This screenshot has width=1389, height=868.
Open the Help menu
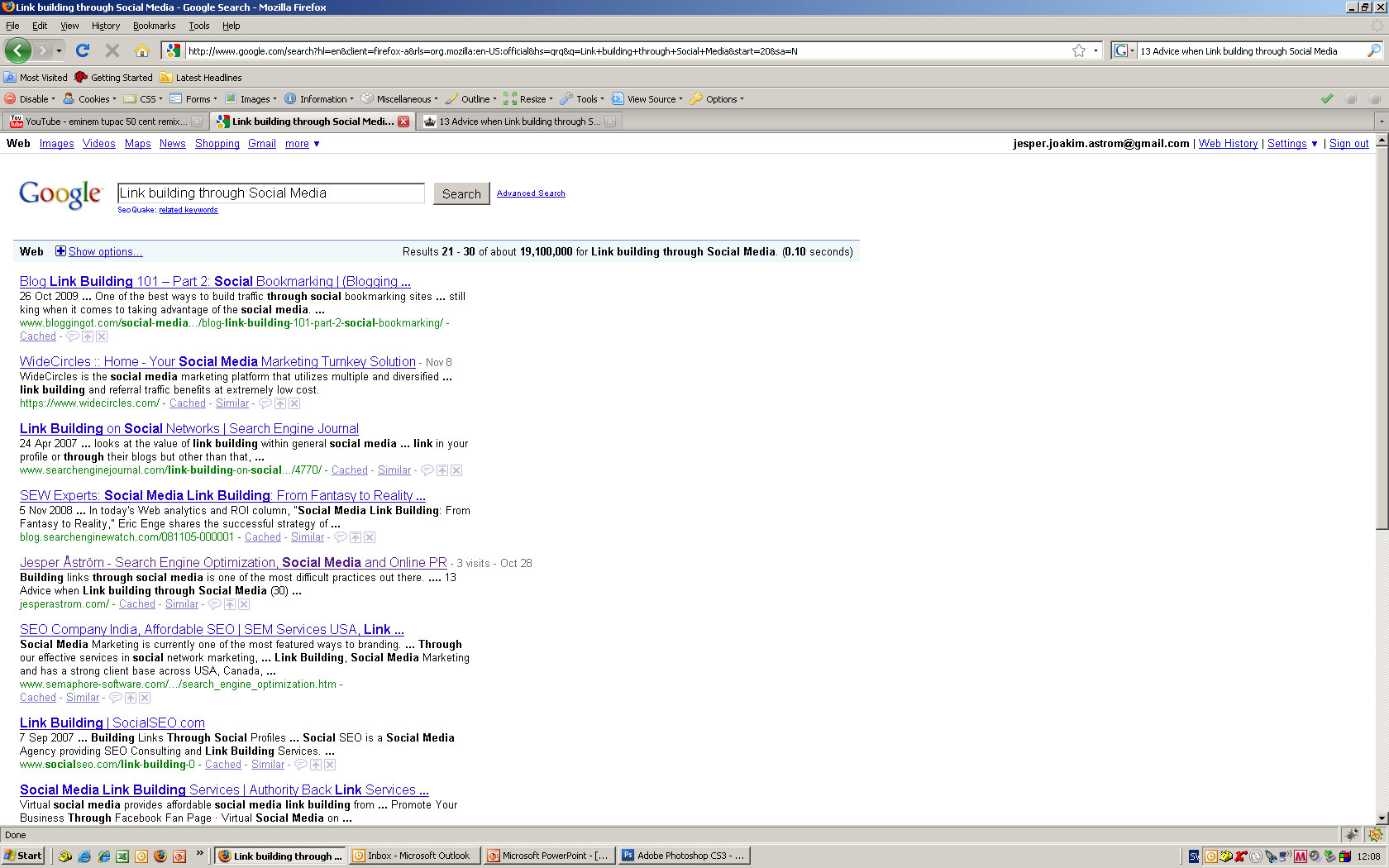click(231, 26)
